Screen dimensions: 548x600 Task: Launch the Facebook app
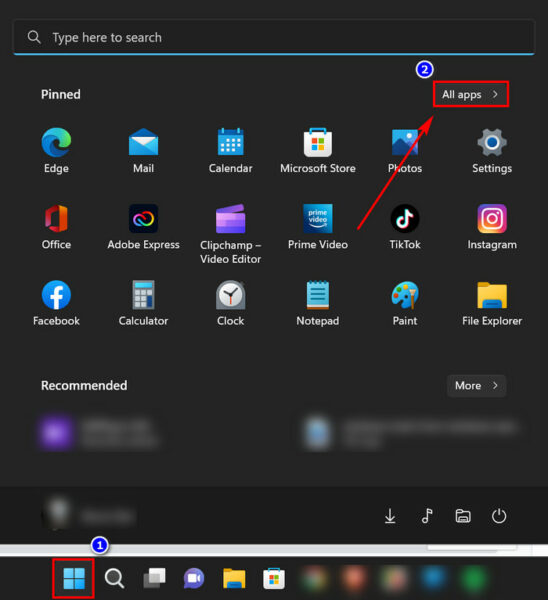pyautogui.click(x=56, y=303)
